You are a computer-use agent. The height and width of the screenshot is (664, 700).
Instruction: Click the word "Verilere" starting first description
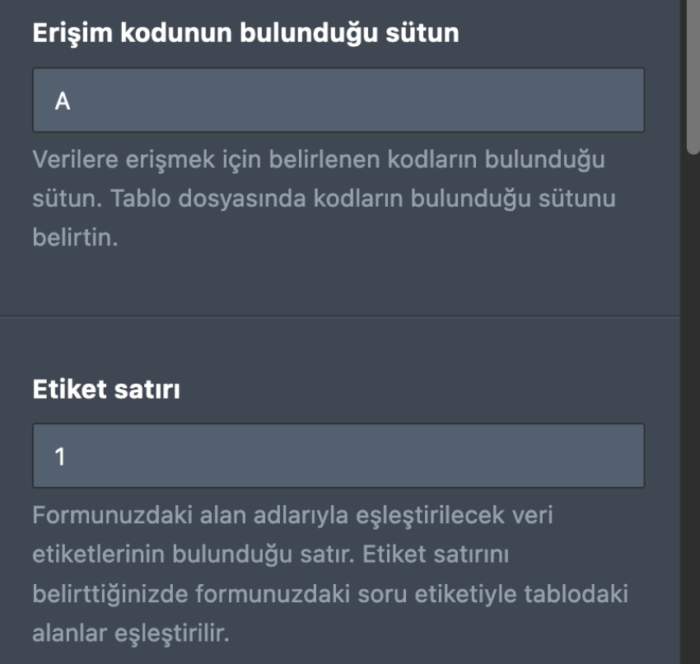pyautogui.click(x=72, y=160)
